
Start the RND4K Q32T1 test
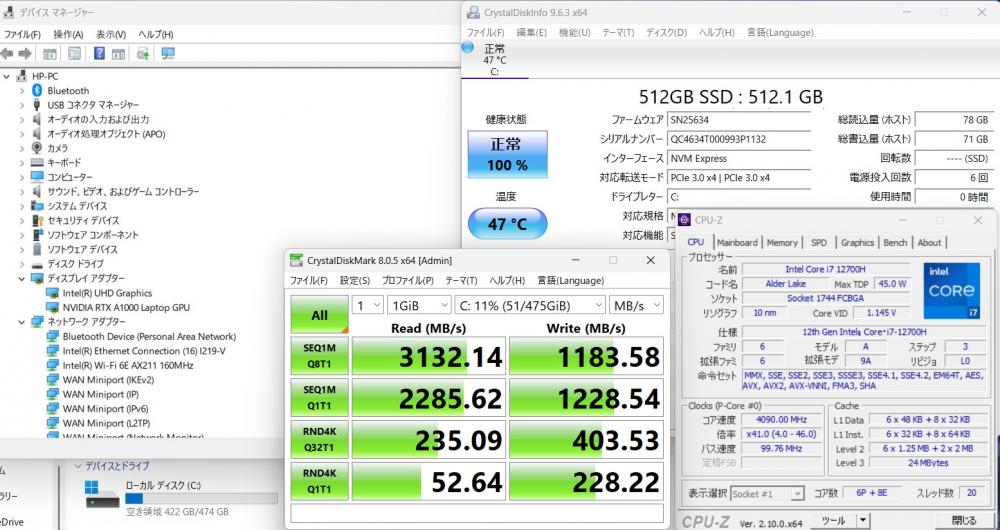pyautogui.click(x=320, y=439)
